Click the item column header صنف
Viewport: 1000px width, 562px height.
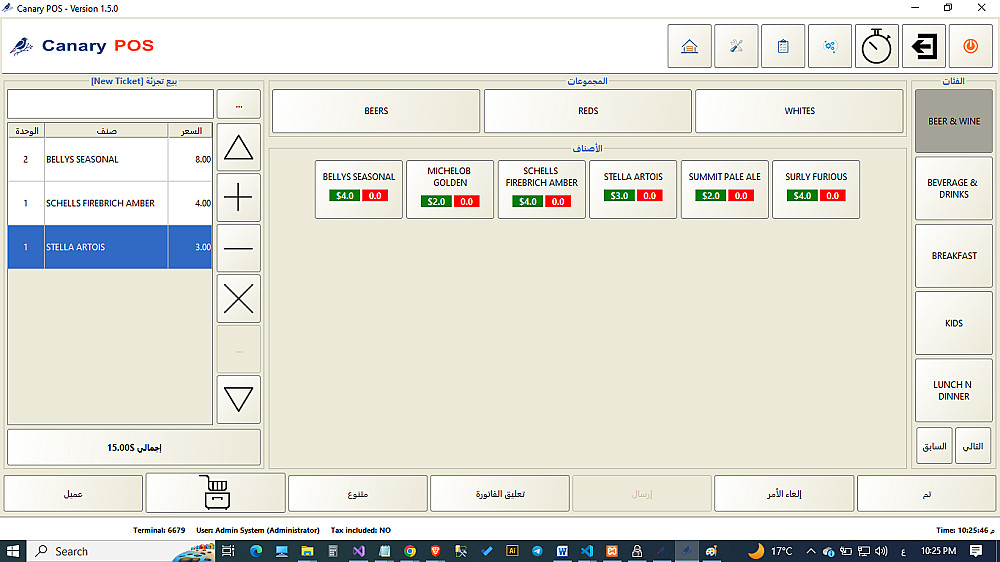point(107,131)
